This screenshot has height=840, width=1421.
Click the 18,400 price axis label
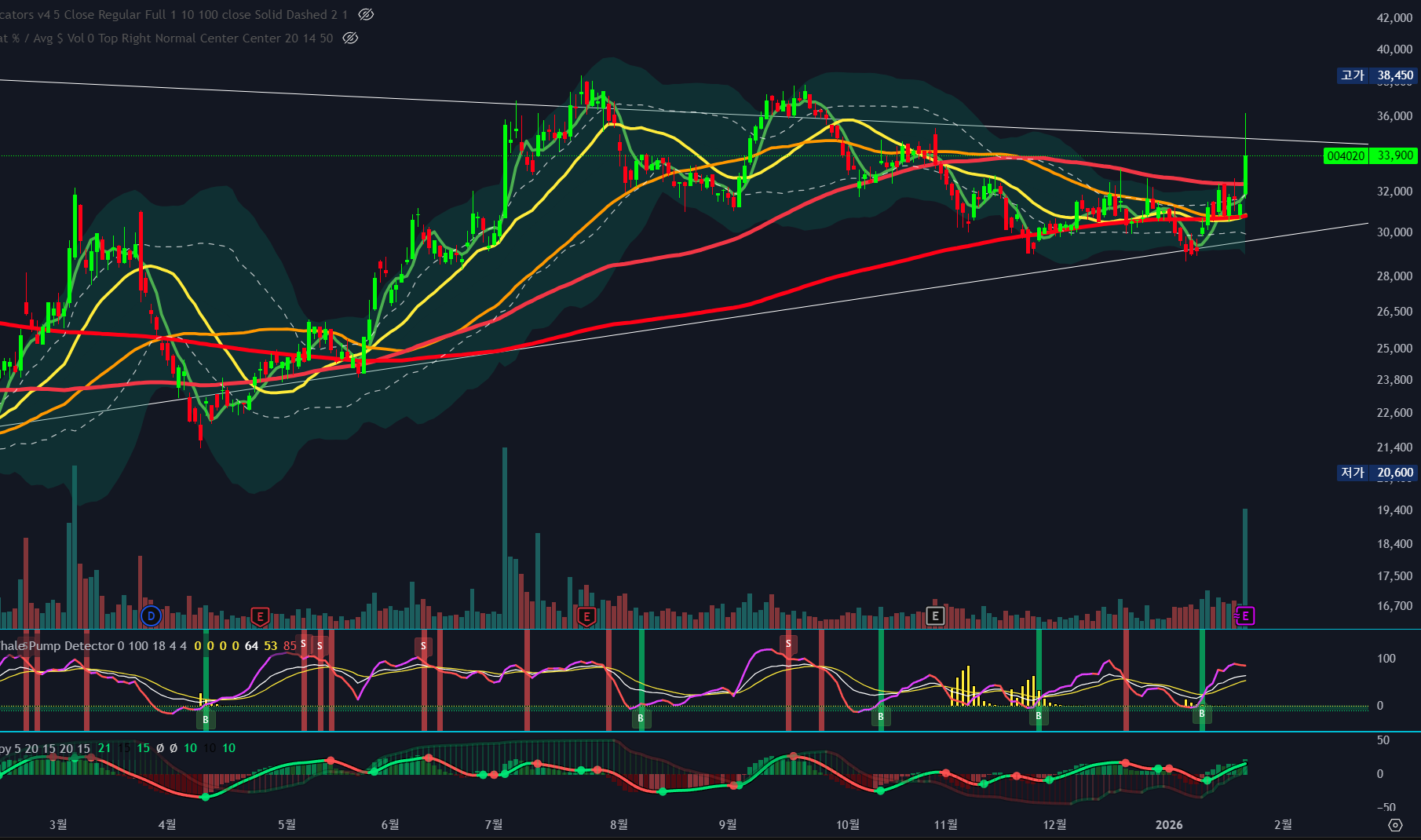pos(1394,543)
